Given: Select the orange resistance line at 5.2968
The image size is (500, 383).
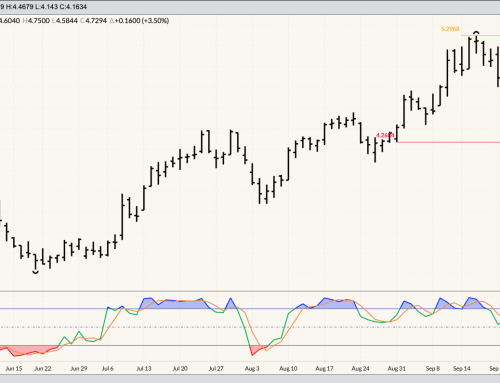Looking at the screenshot, I should [481, 35].
